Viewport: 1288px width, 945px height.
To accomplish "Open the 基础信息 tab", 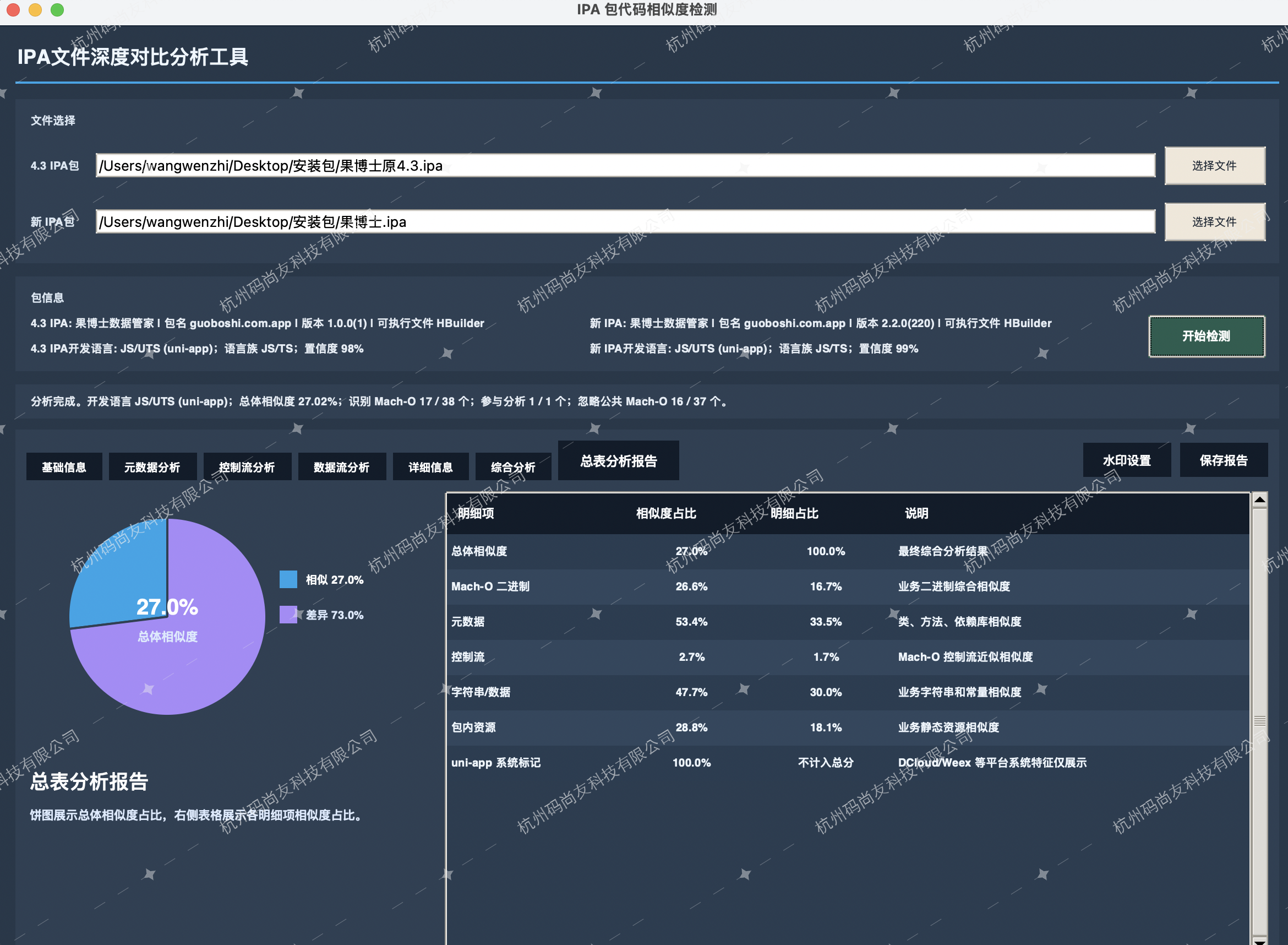I will 64,467.
